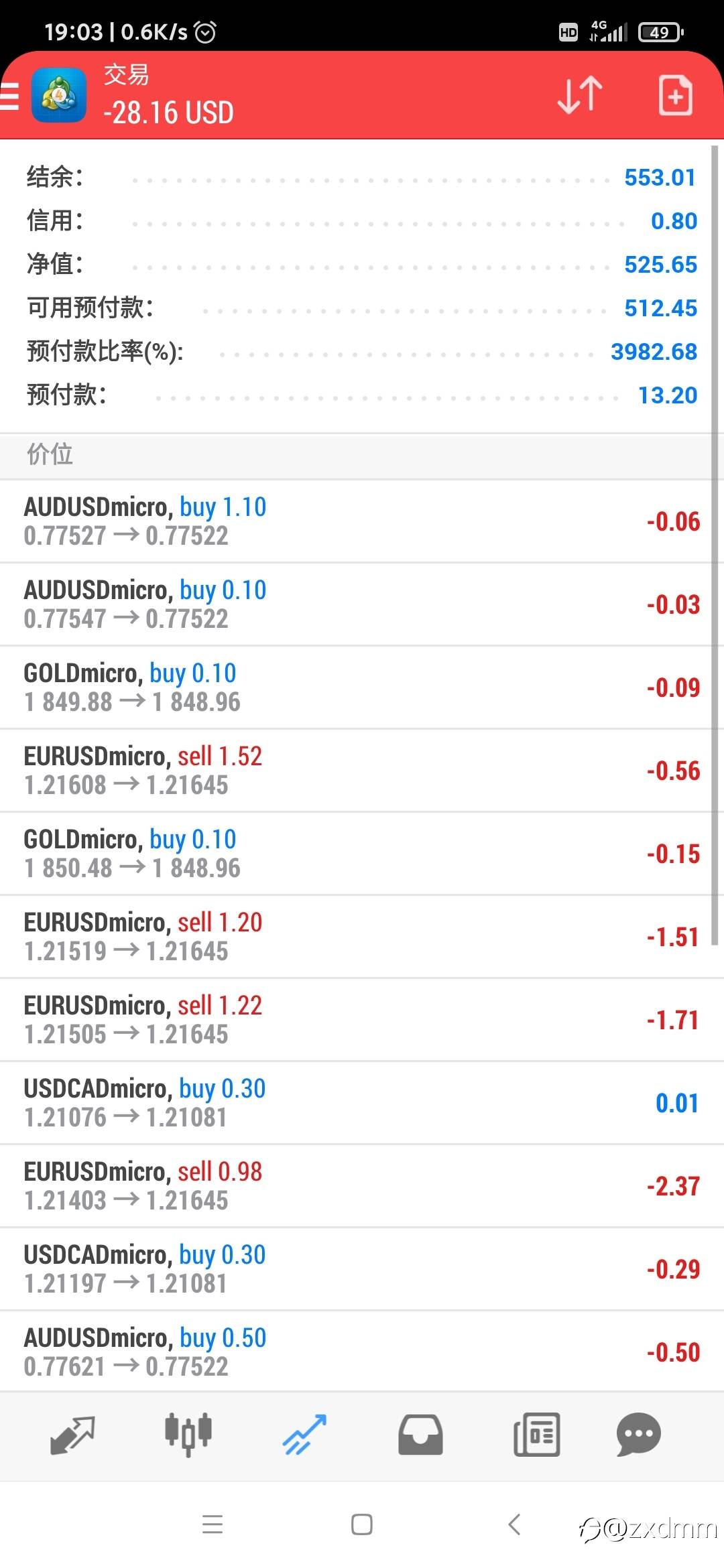Switch to the Quotes tab icon
The height and width of the screenshot is (1568, 724).
coord(72,1435)
